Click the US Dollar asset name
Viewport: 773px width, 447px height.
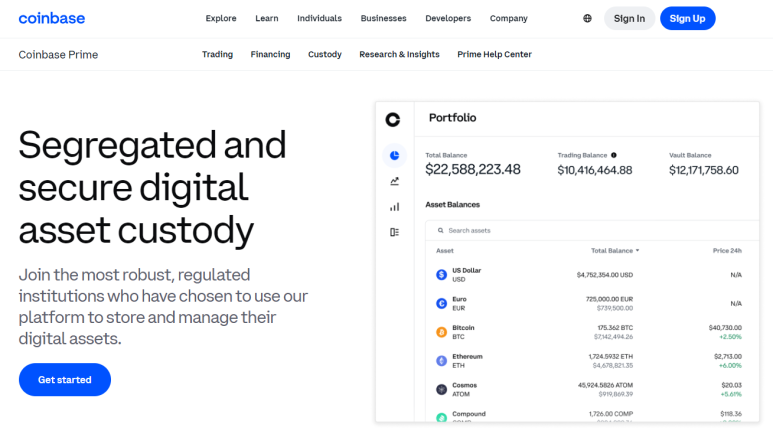point(466,270)
